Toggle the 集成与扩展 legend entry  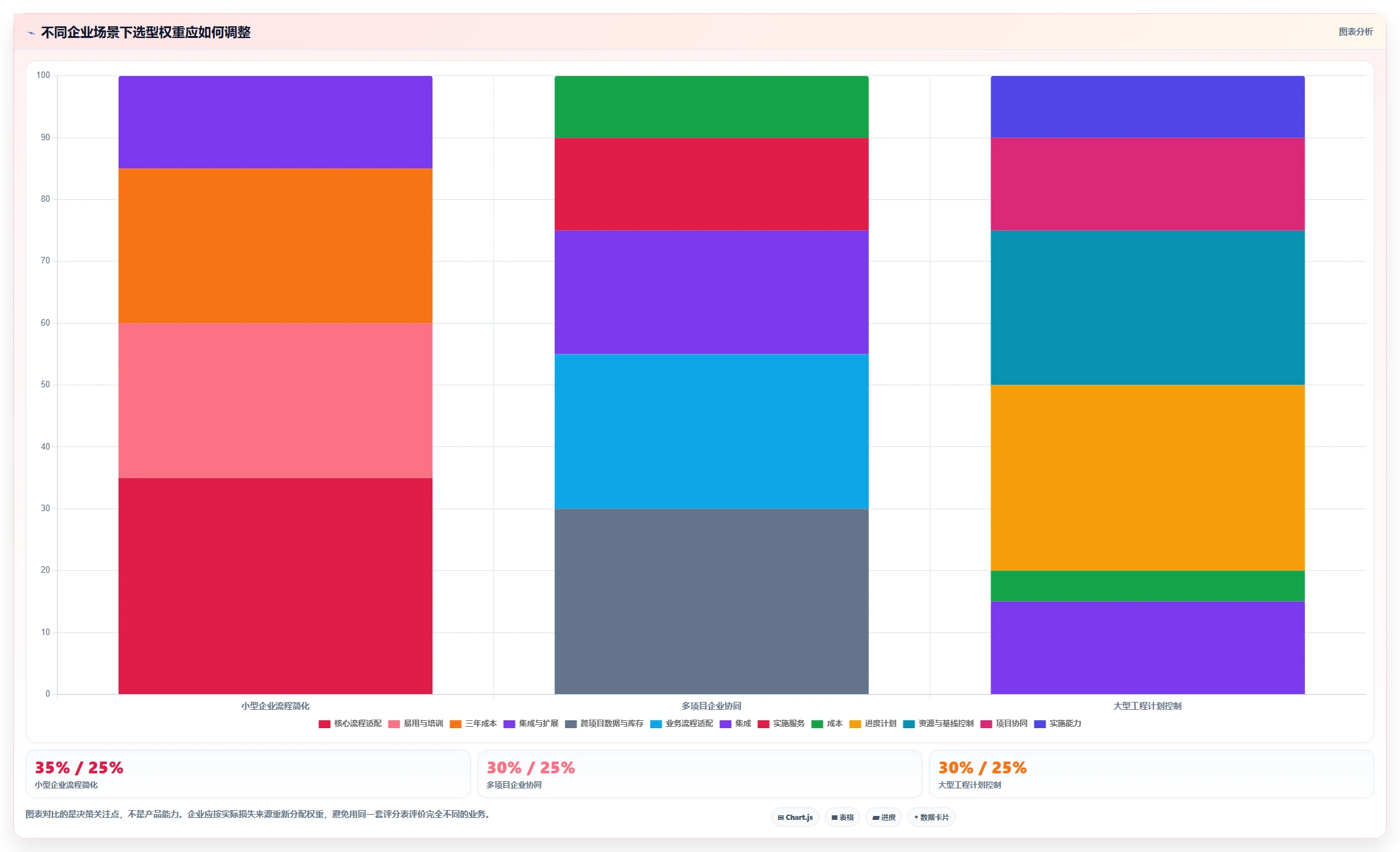[531, 724]
